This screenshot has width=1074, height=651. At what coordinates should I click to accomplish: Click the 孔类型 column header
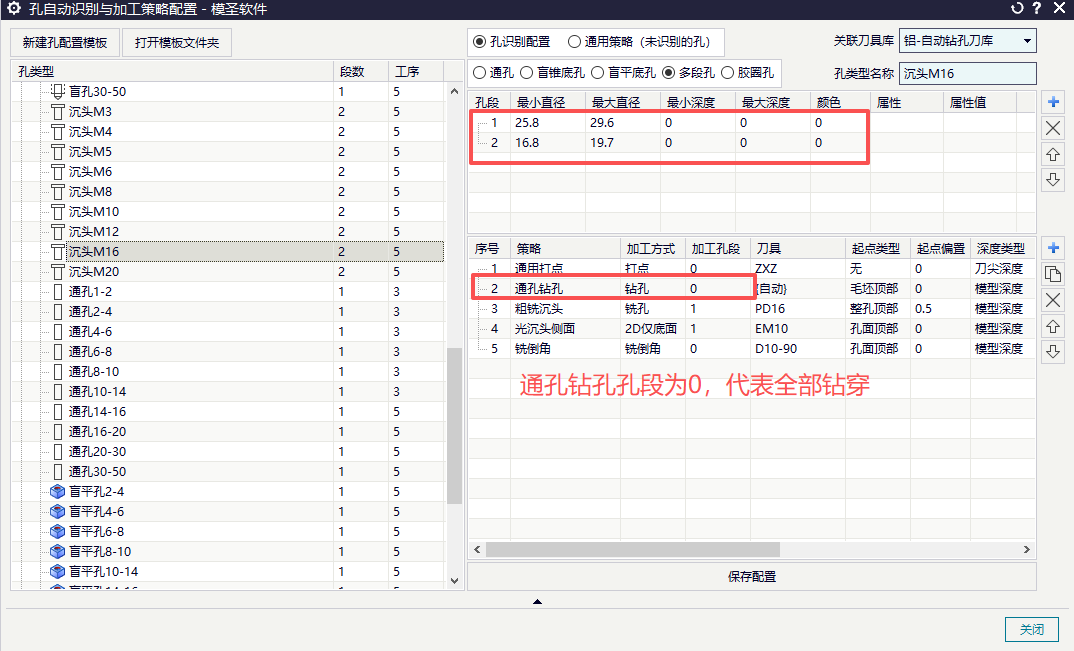[173, 71]
